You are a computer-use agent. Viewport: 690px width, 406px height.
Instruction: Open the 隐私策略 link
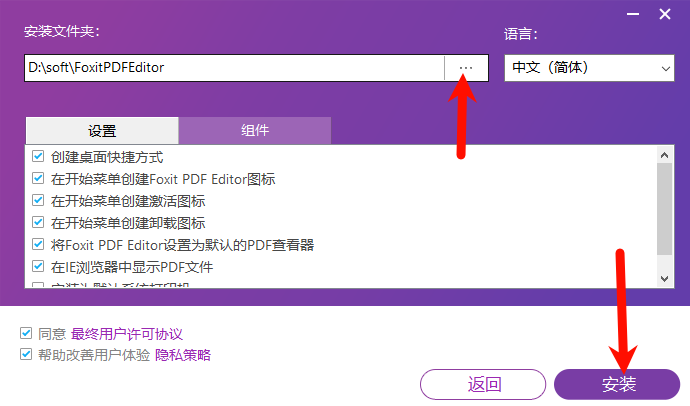tap(183, 355)
